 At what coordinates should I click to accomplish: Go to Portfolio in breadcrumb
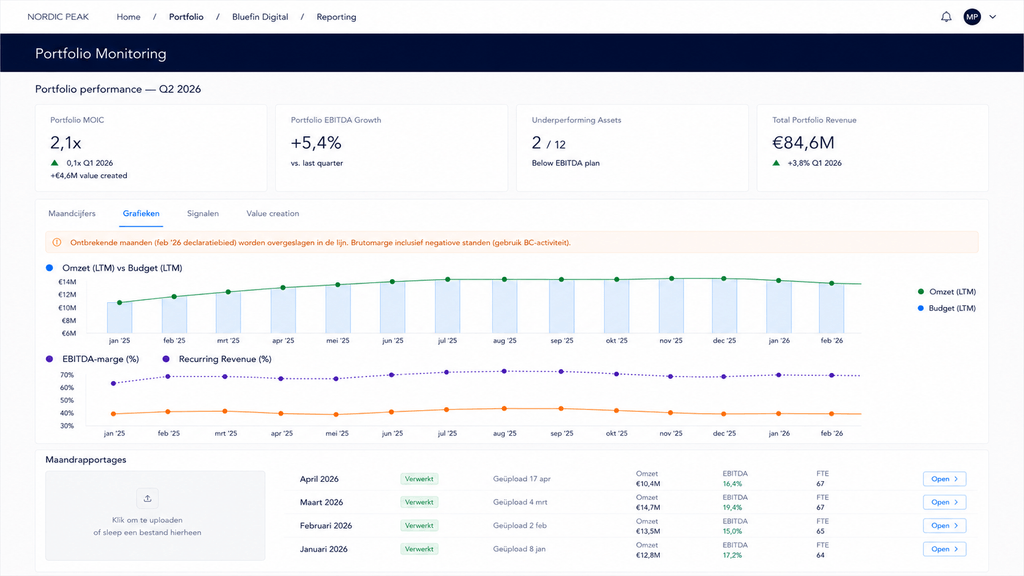(x=186, y=17)
